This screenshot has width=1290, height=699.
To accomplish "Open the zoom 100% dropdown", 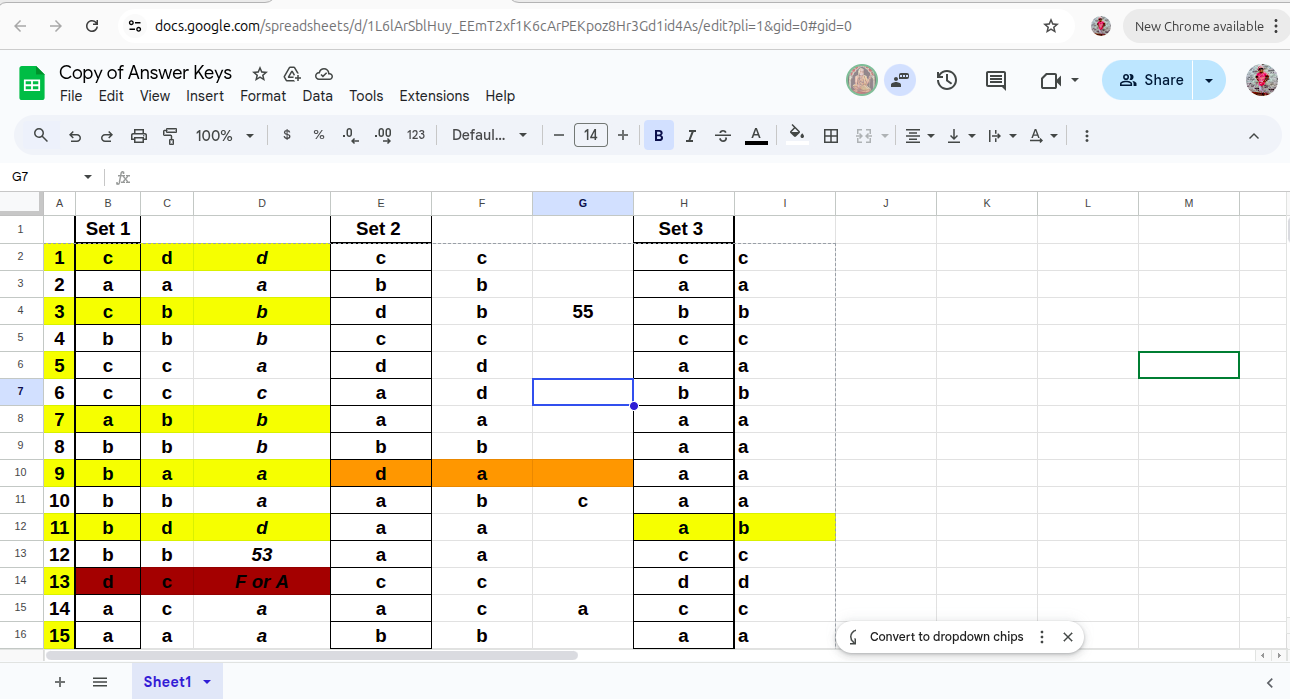I will point(224,135).
